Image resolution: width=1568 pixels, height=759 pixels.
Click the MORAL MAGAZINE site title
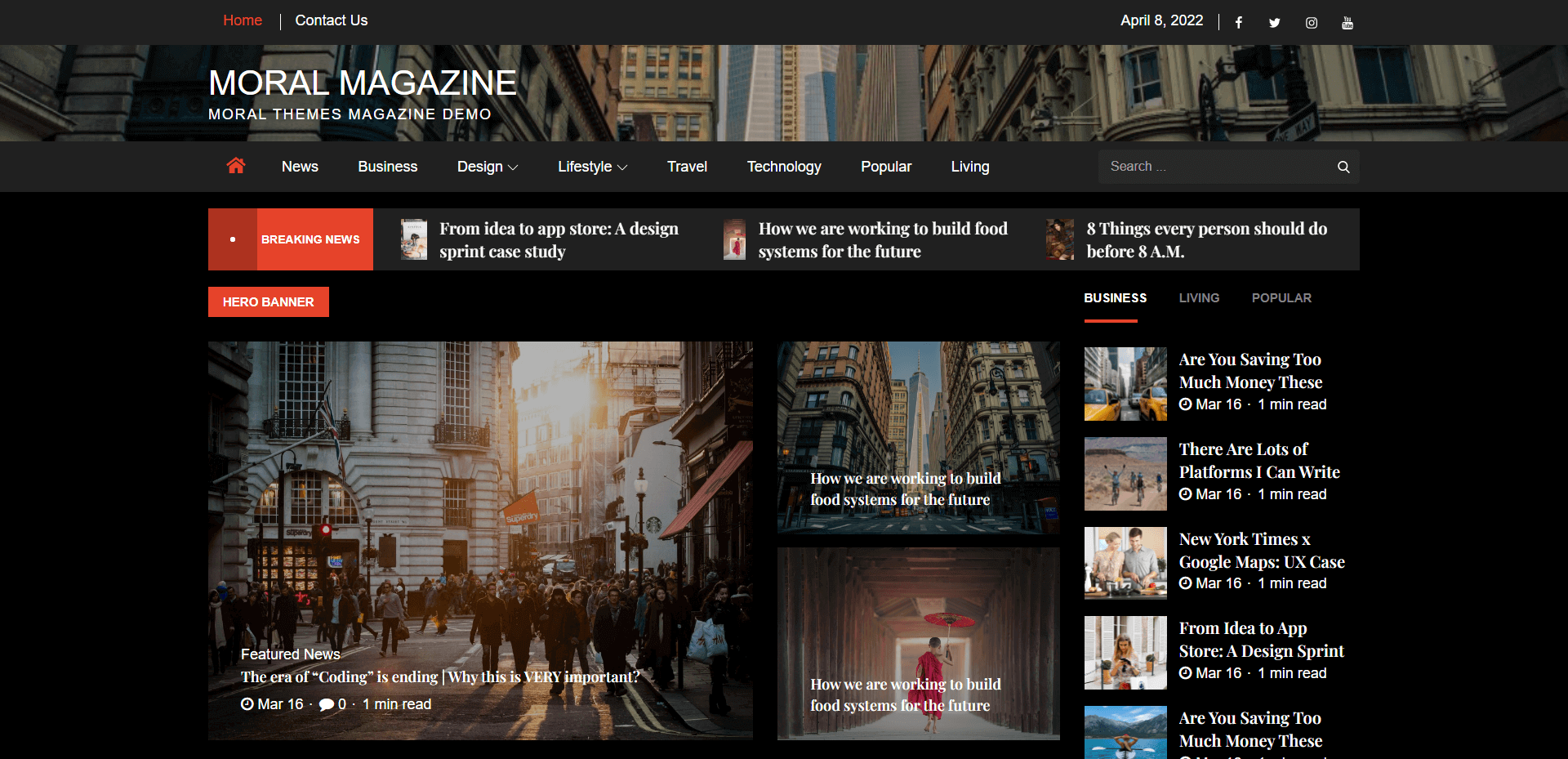pos(363,83)
